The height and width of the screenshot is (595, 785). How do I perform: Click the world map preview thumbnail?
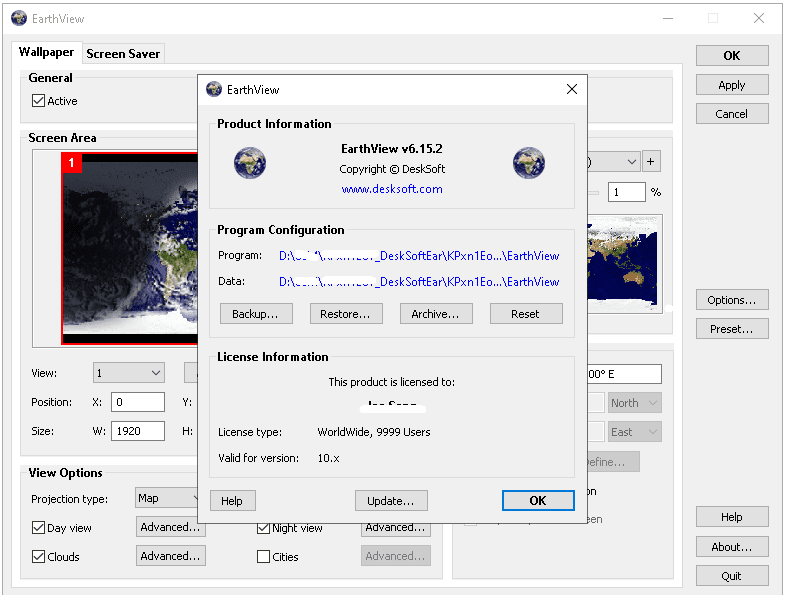tap(625, 264)
